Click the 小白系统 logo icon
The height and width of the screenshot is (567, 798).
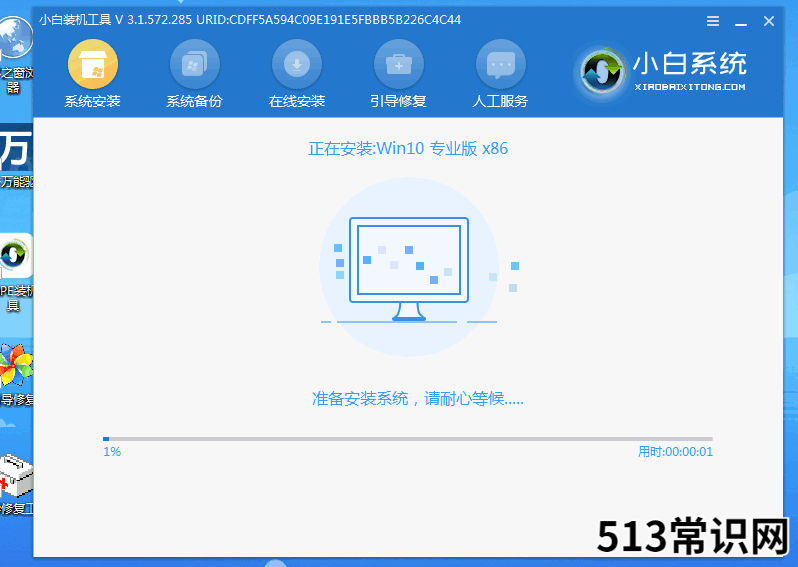[x=603, y=72]
